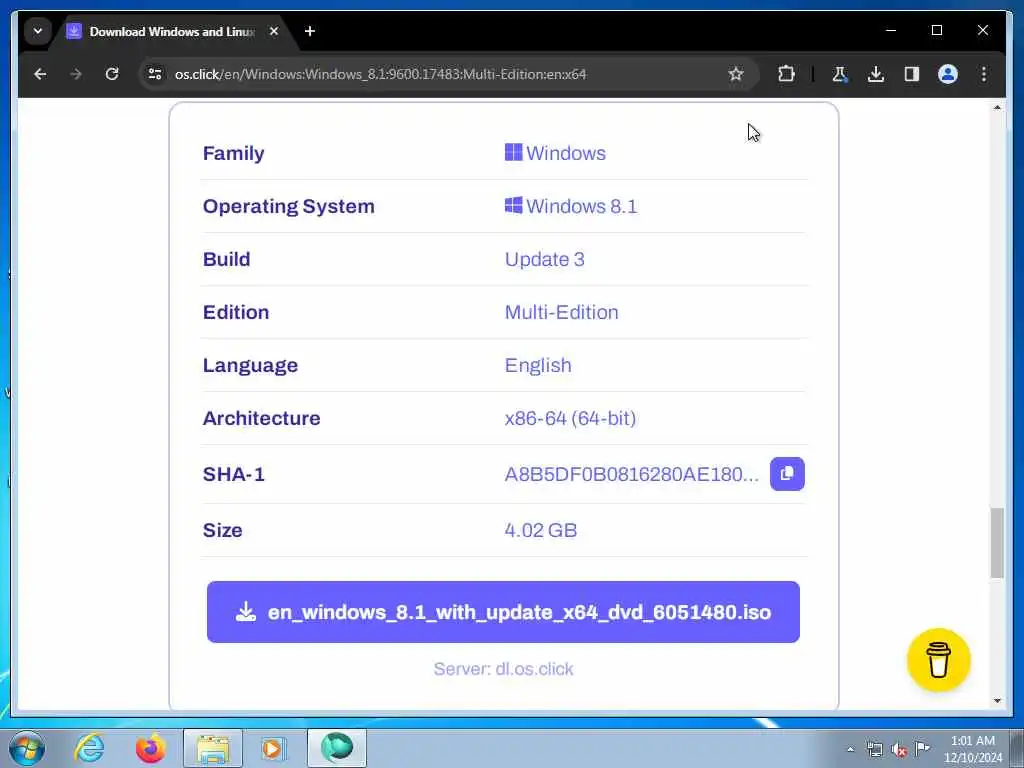Expand the tab search dropdown

tap(38, 31)
